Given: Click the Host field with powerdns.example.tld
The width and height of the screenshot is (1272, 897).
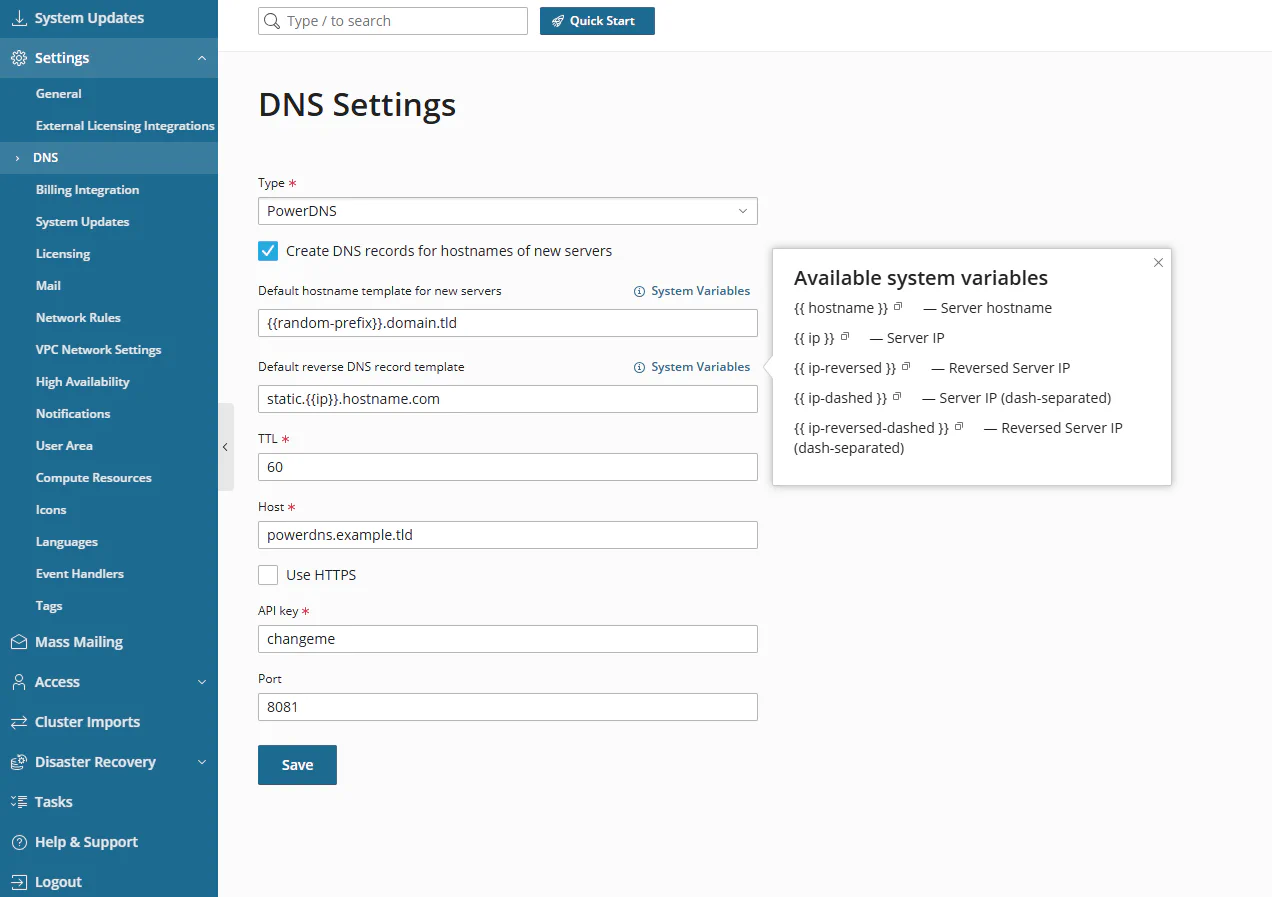Looking at the screenshot, I should coord(508,535).
